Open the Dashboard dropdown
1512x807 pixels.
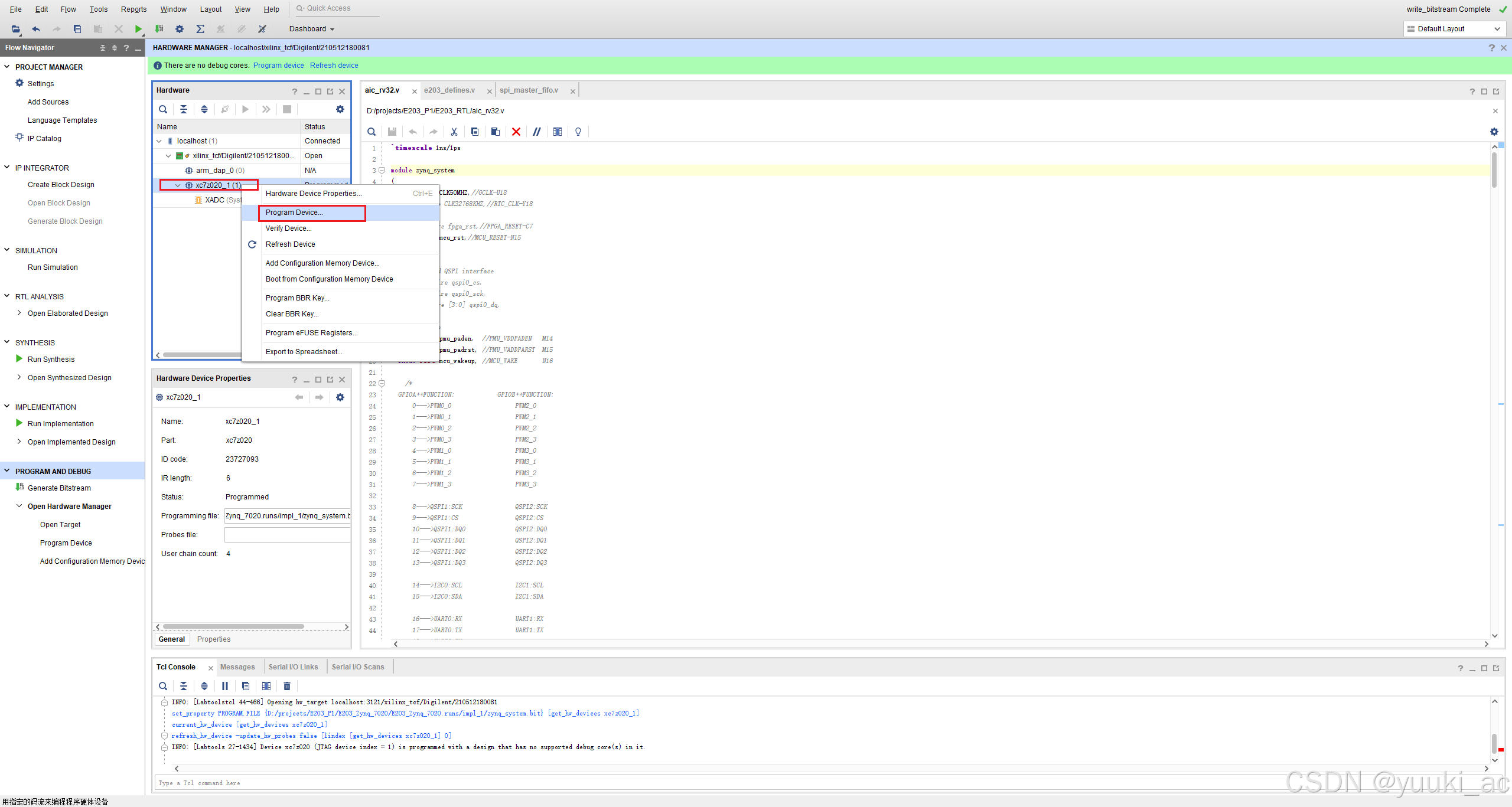(312, 29)
